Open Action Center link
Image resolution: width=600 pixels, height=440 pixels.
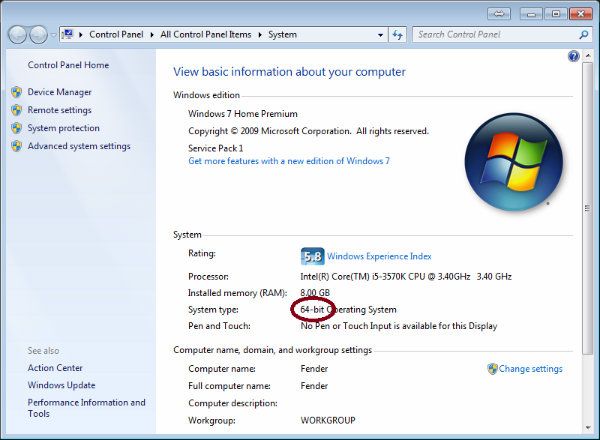55,368
